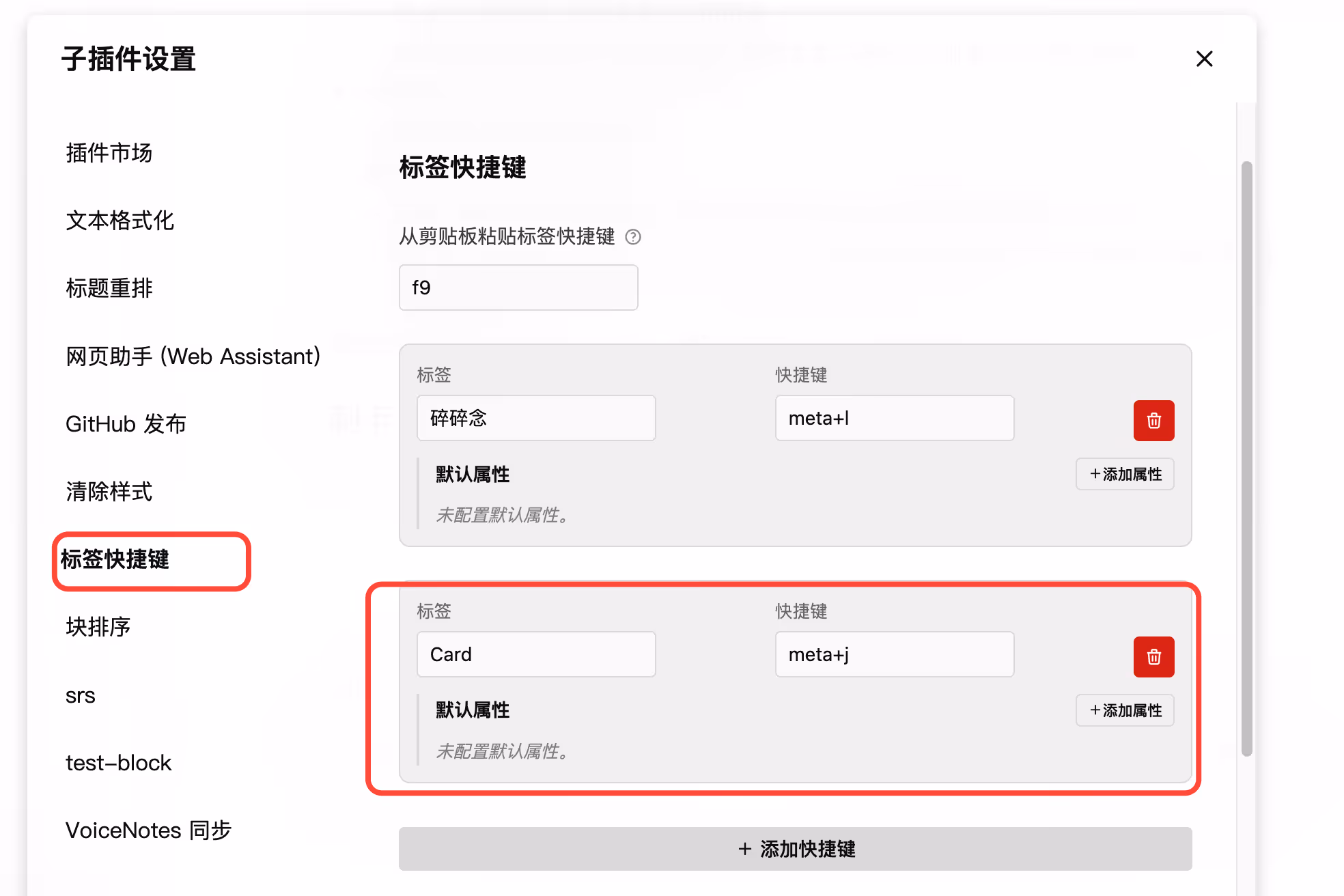This screenshot has width=1344, height=896.
Task: Select 文本格式化 in sidebar
Action: point(120,221)
